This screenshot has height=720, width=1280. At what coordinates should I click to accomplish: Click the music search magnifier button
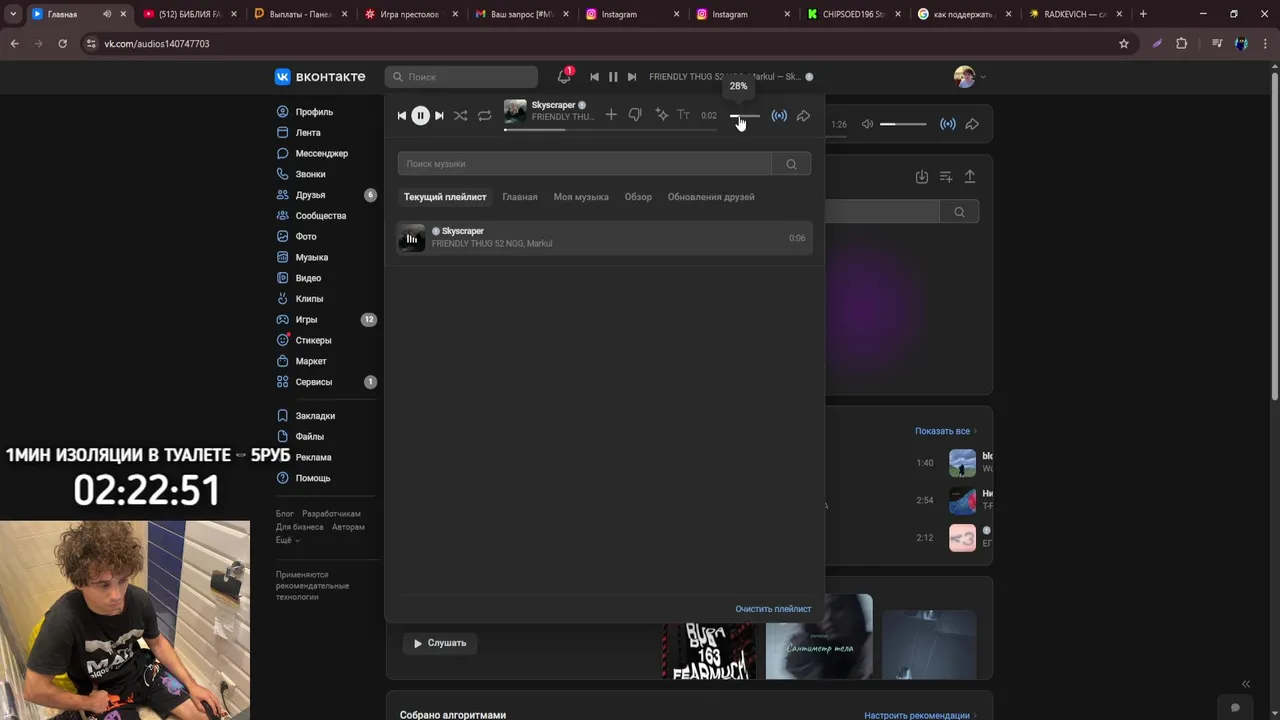coord(791,164)
